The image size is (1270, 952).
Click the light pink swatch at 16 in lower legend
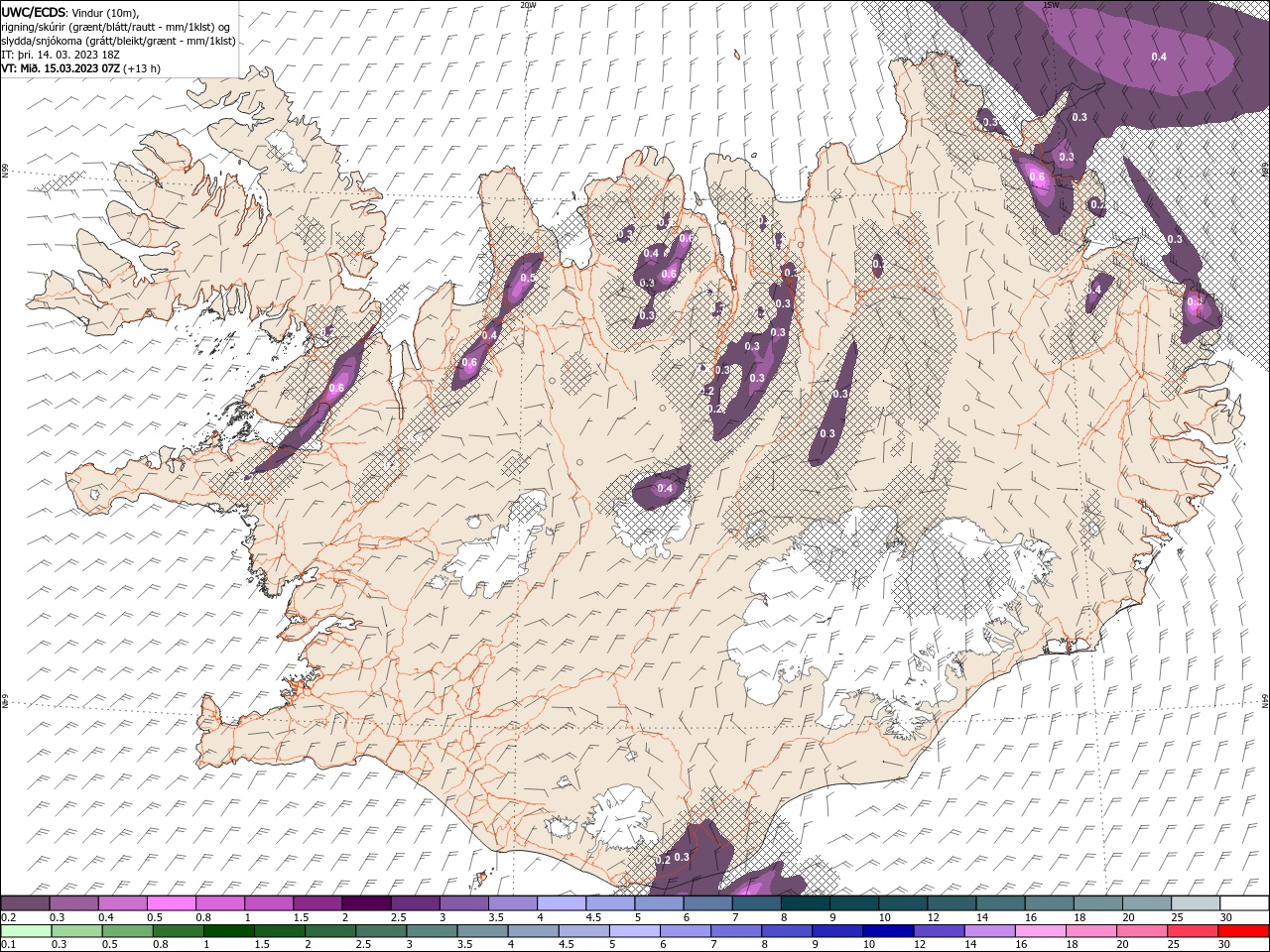tap(1041, 931)
